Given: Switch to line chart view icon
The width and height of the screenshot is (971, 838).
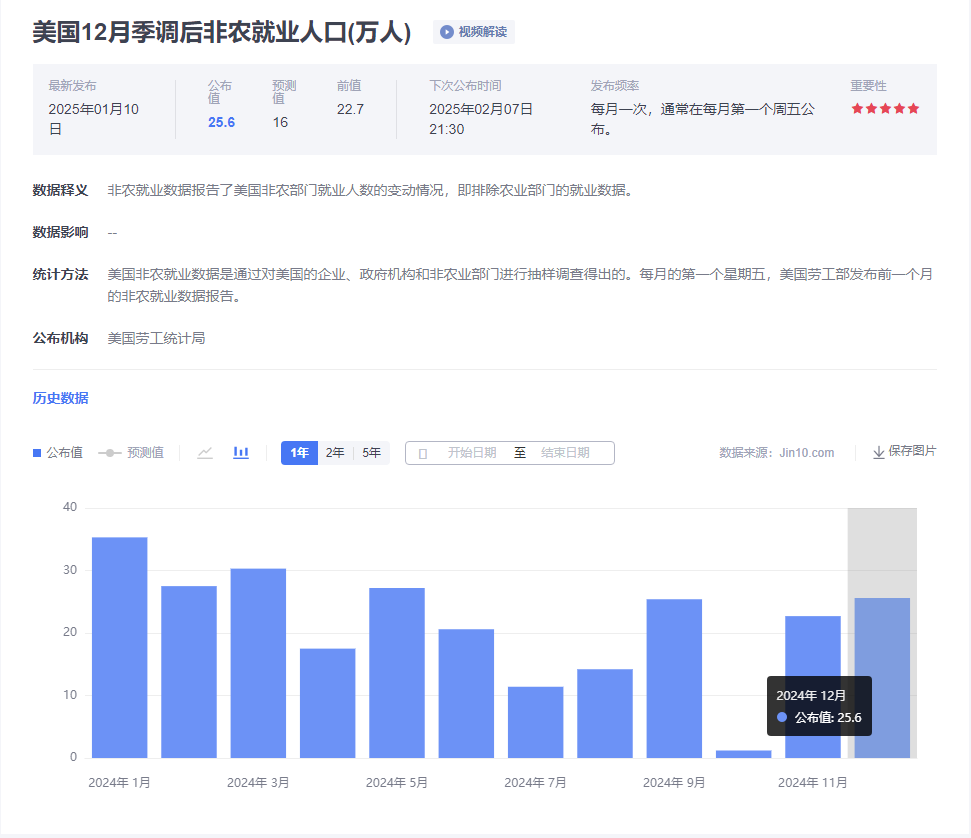Looking at the screenshot, I should click(x=205, y=453).
